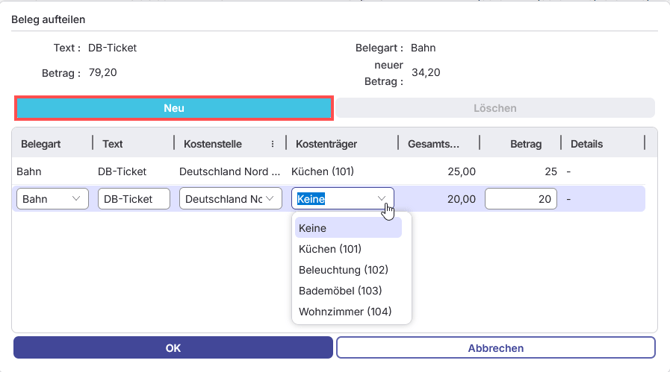Screen dimensions: 670x372
Task: Cancel the dialog with Abbrechen
Action: pyautogui.click(x=496, y=348)
